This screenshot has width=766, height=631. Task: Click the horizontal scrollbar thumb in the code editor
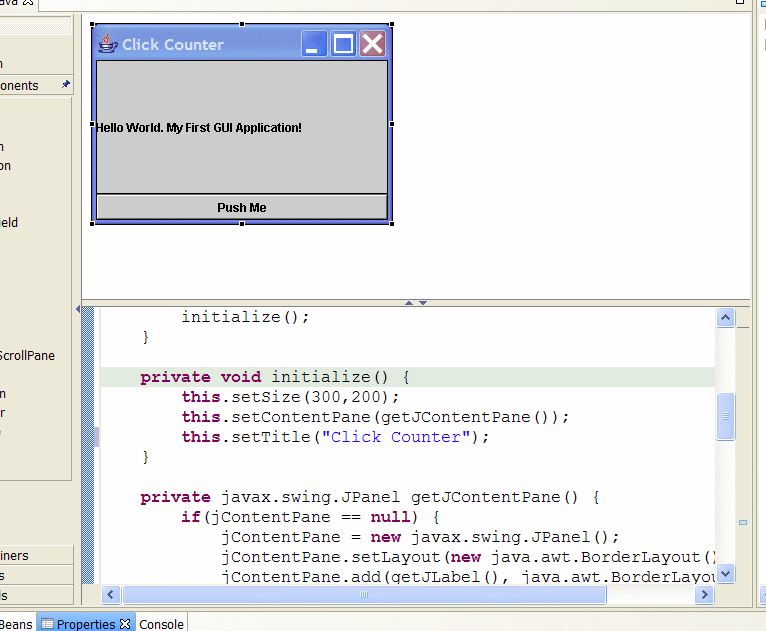tap(363, 594)
